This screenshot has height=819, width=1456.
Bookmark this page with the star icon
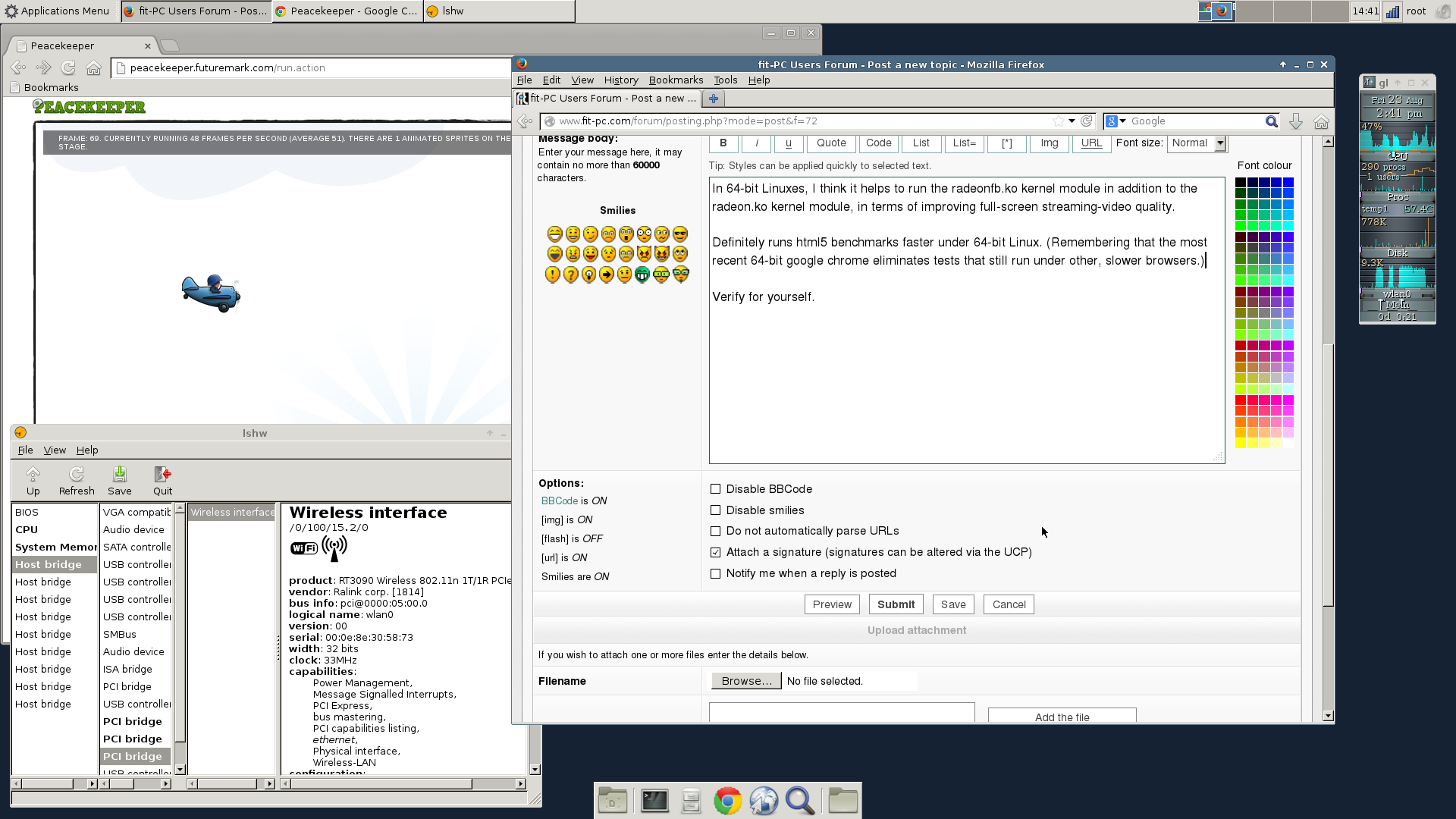(x=1058, y=121)
